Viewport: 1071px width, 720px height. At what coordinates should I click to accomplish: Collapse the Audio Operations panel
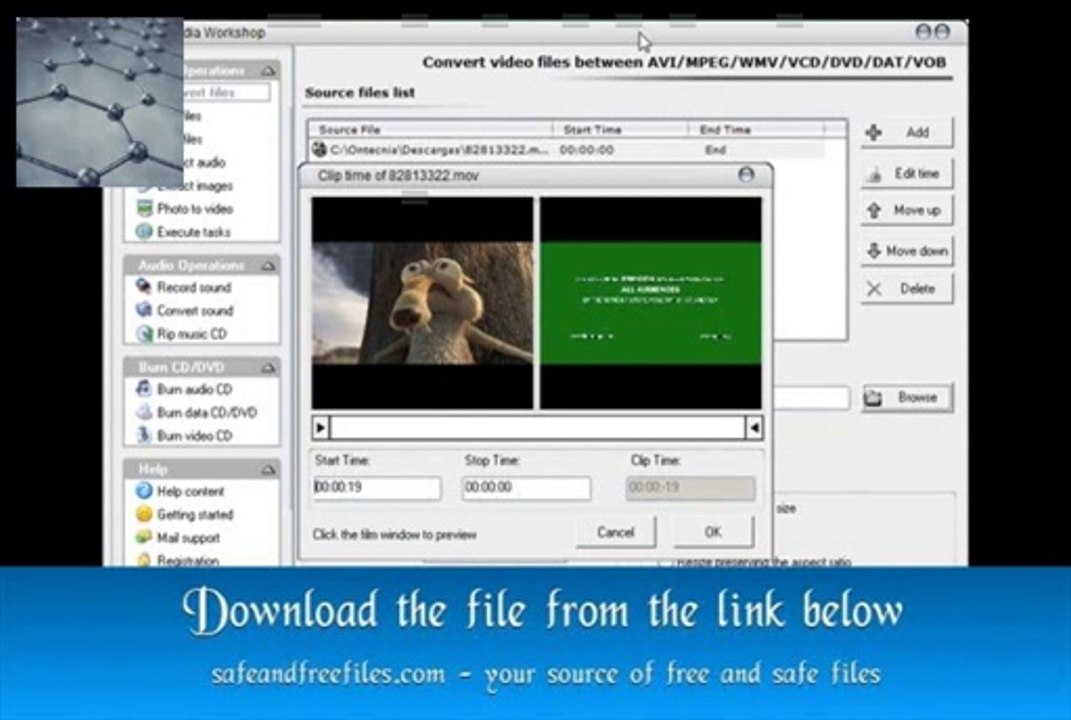coord(268,265)
